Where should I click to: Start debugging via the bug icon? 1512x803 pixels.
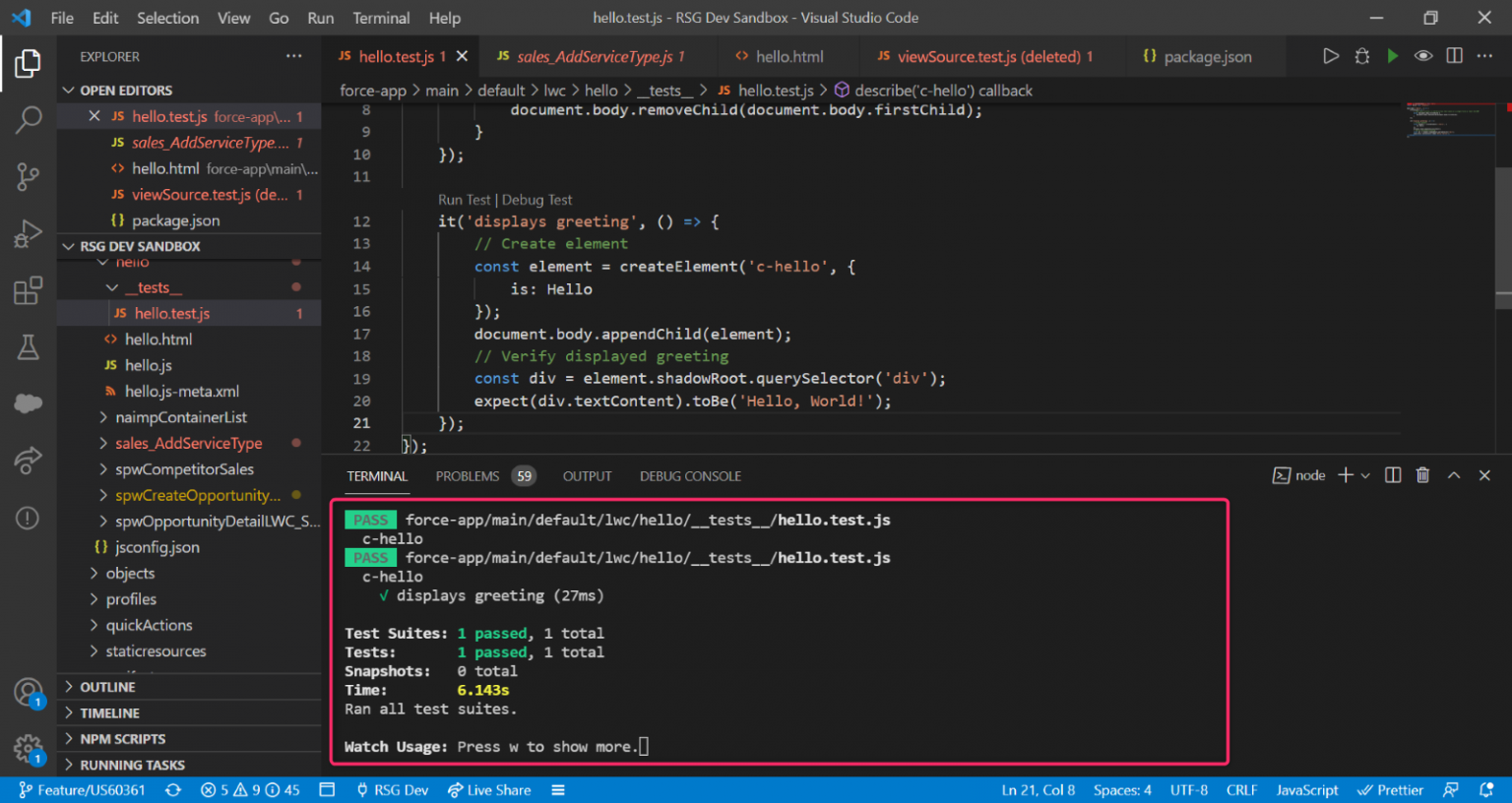click(x=1362, y=56)
